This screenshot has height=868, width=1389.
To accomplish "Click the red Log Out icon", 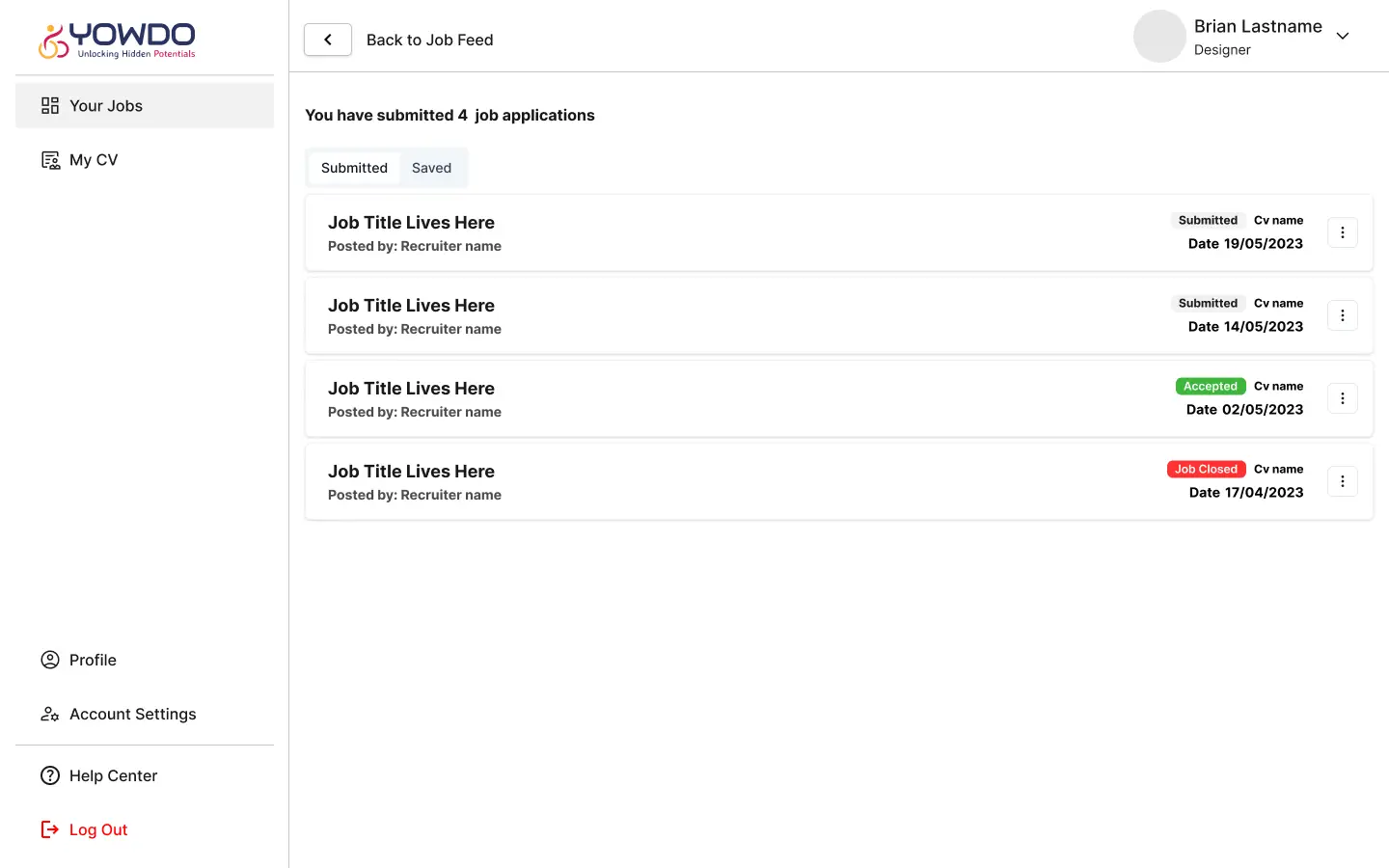I will [50, 829].
